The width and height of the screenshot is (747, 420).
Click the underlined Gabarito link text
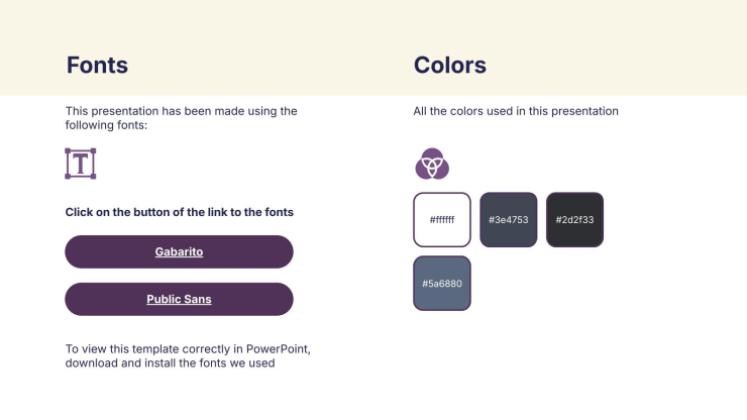179,252
